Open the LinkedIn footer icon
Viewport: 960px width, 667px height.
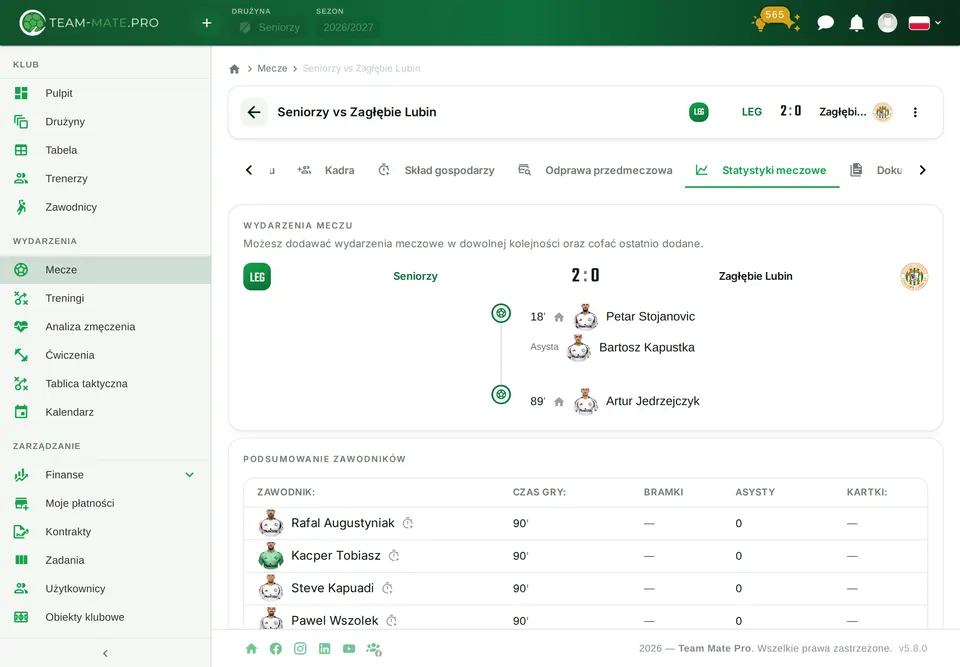324,649
